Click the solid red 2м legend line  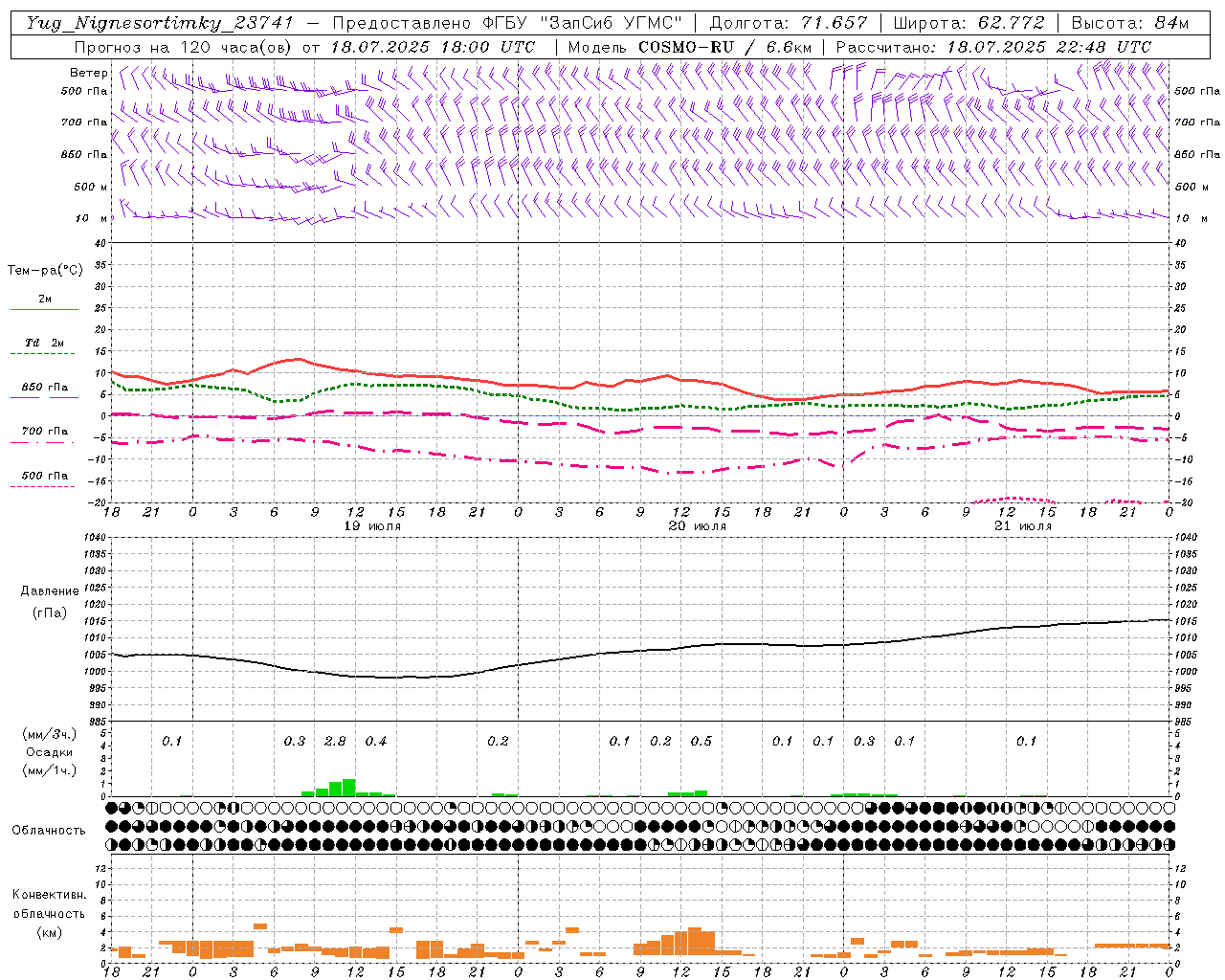[44, 309]
